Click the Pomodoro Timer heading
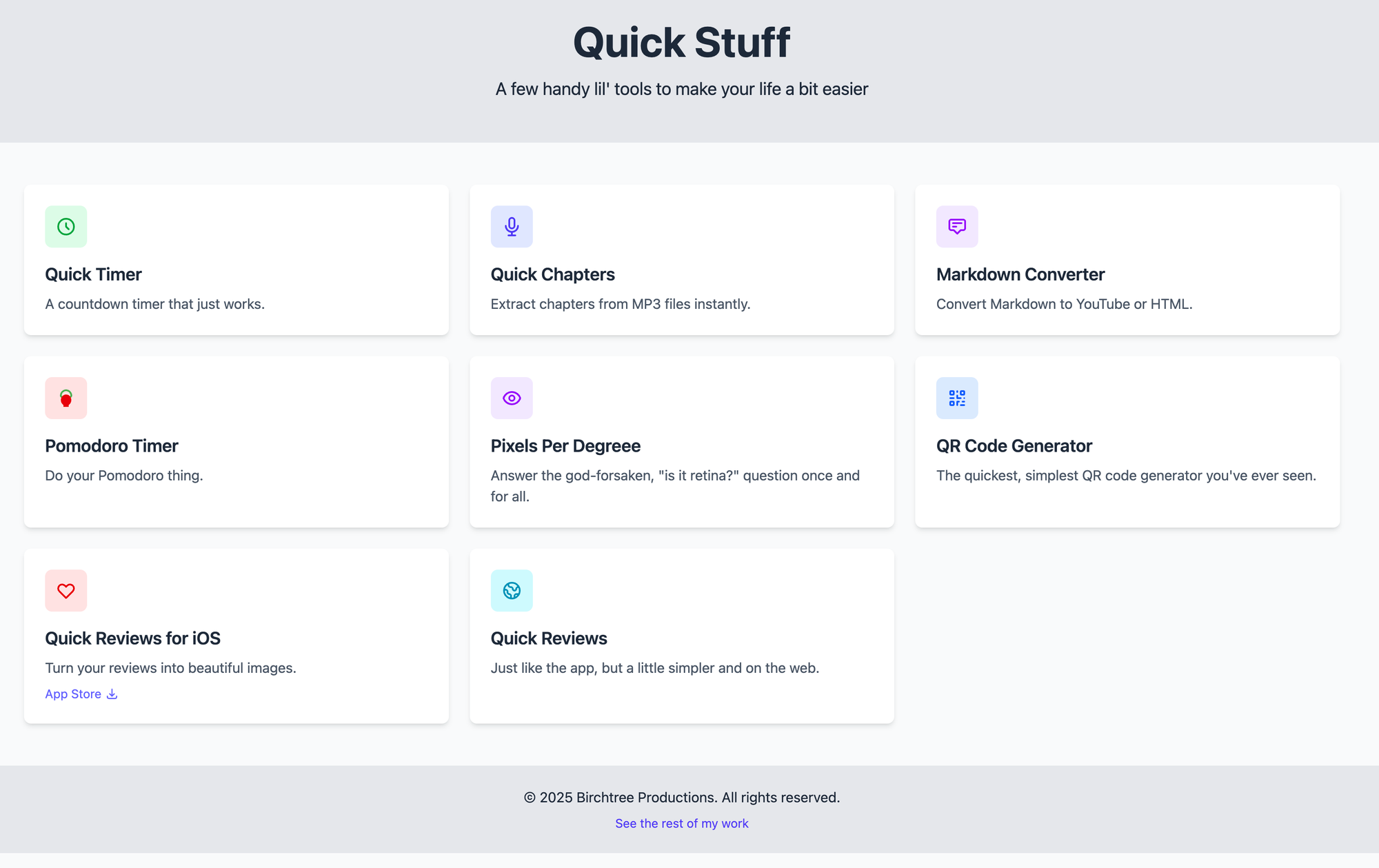Image resolution: width=1379 pixels, height=868 pixels. tap(112, 446)
